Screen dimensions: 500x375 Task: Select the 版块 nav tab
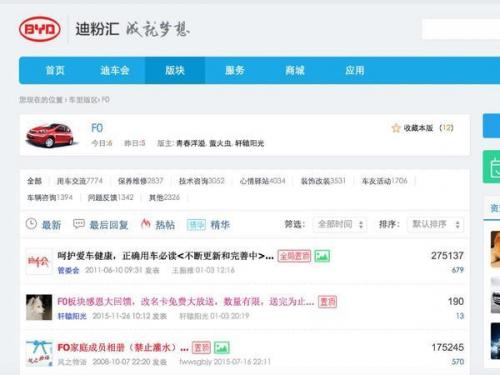[x=175, y=70]
